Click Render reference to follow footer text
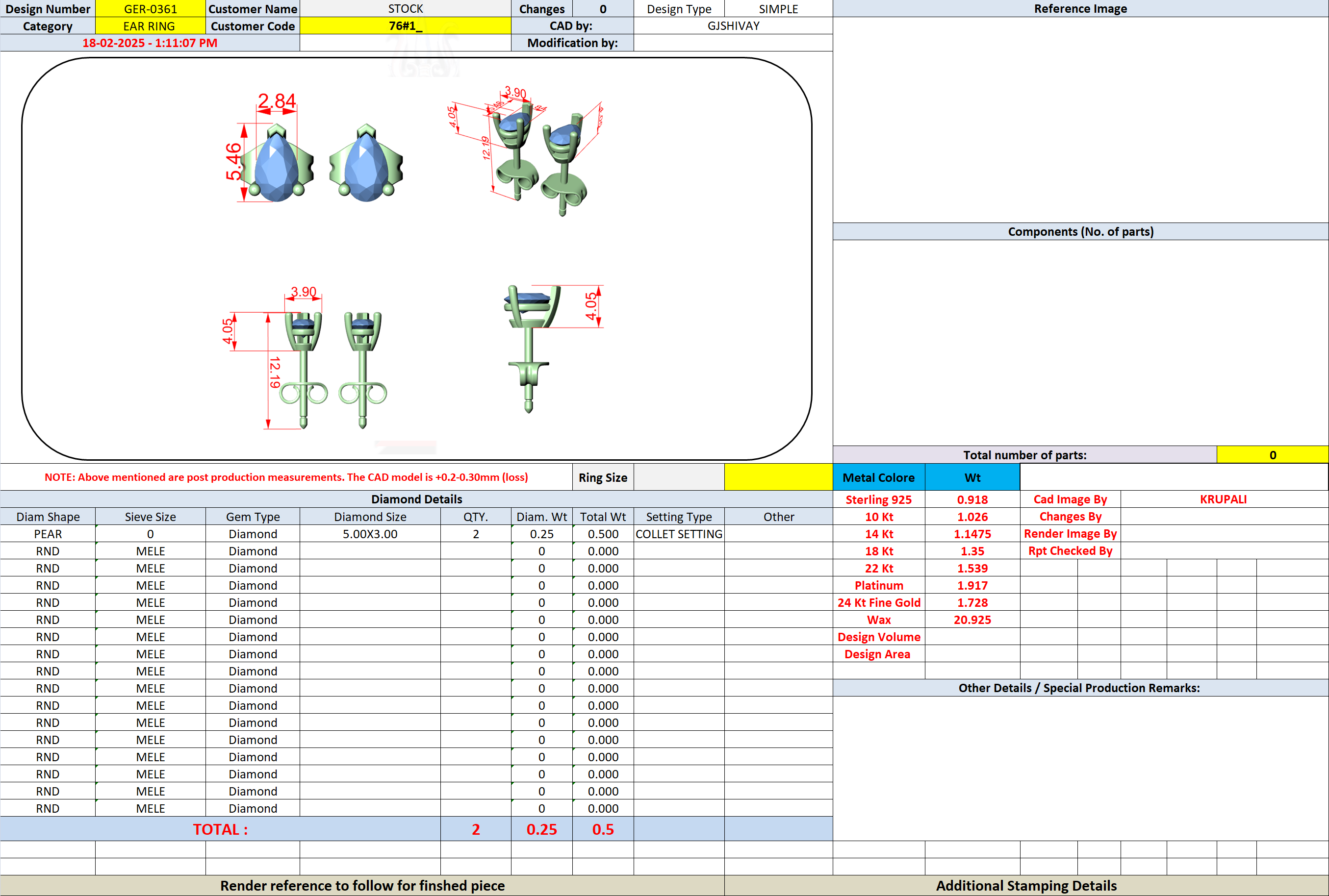The image size is (1329, 896). point(362,885)
